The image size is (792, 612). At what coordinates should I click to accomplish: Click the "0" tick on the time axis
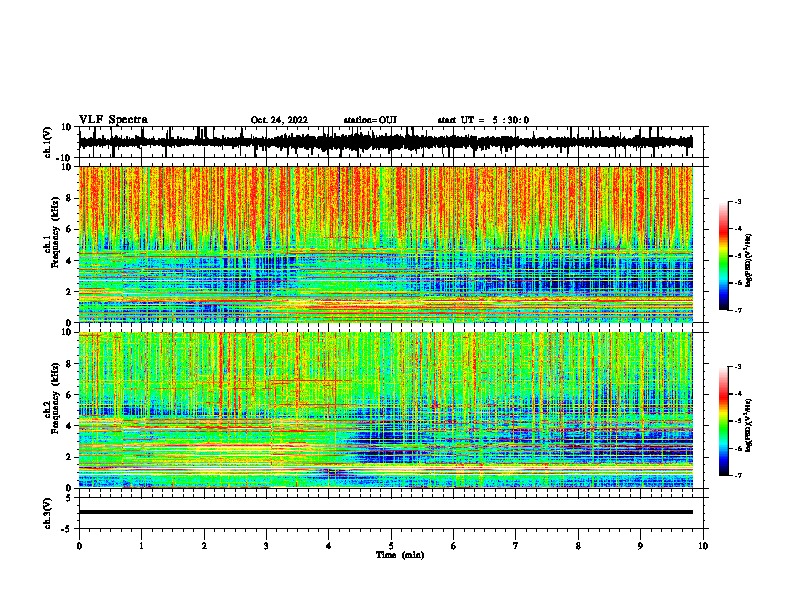pos(79,546)
